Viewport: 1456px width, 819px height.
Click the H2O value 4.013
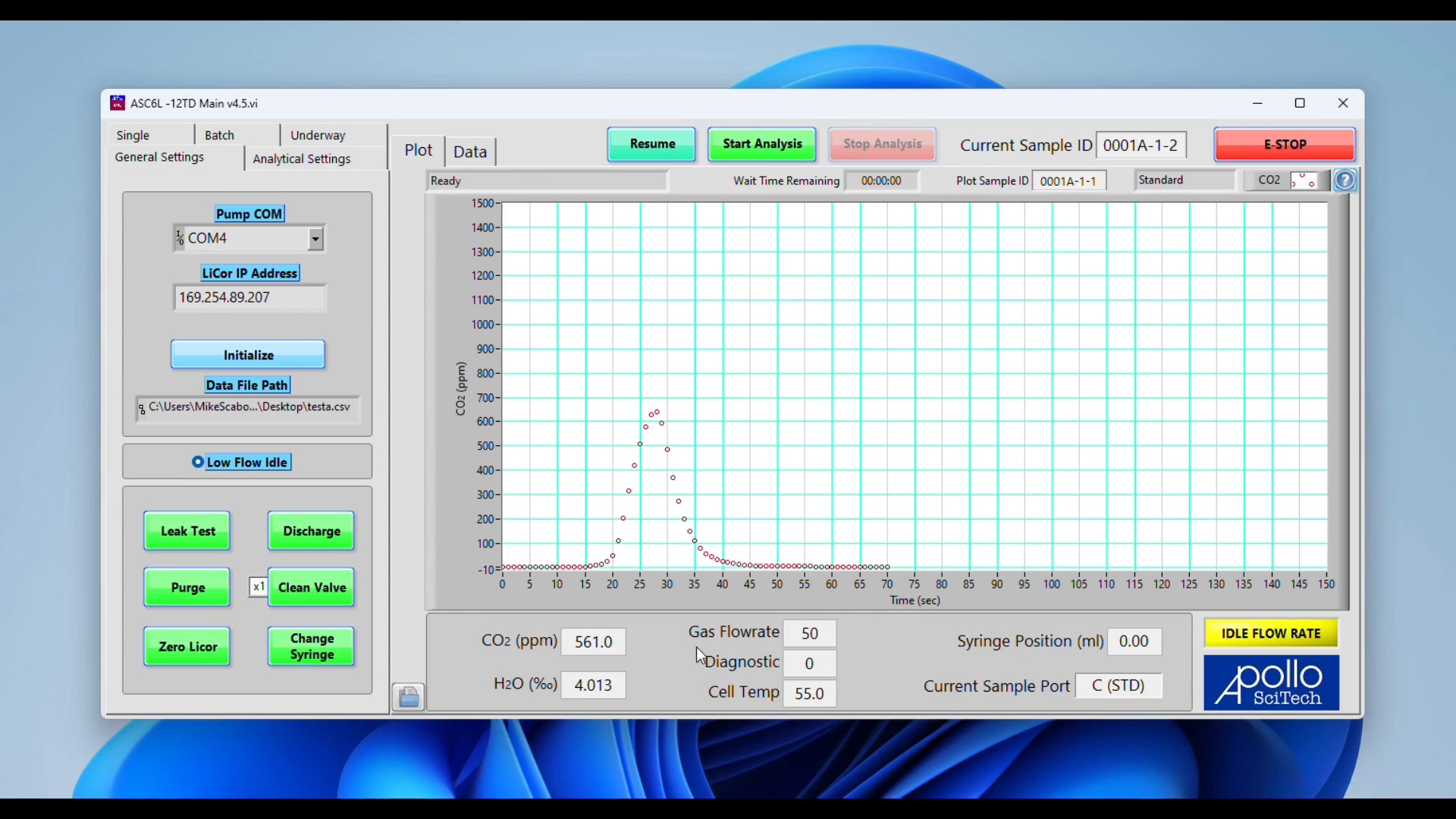594,686
